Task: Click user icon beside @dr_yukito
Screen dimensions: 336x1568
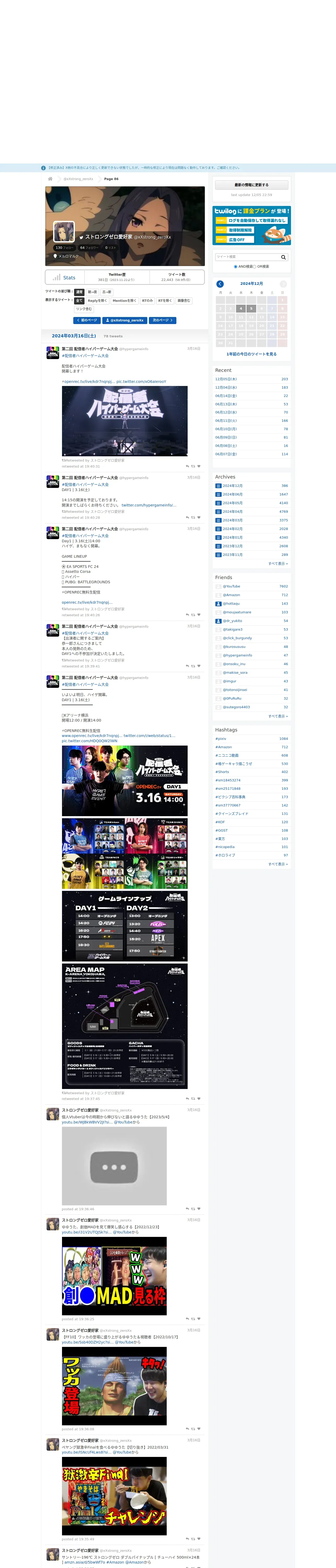Action: [x=218, y=621]
